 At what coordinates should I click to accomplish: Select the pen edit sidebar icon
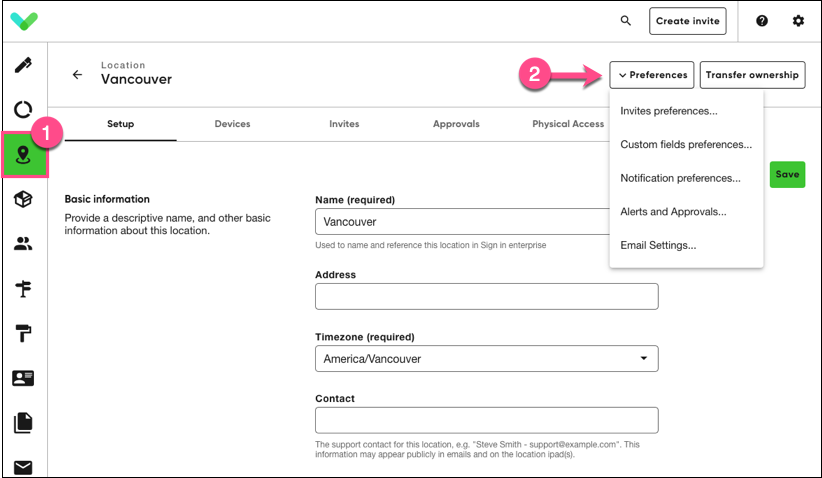pyautogui.click(x=23, y=65)
